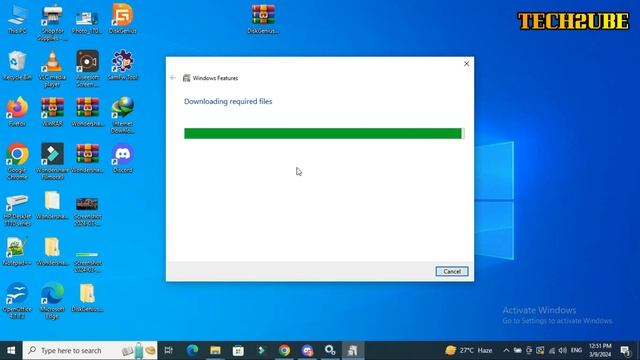
Task: Open the volume control in system tray
Action: pos(563,350)
